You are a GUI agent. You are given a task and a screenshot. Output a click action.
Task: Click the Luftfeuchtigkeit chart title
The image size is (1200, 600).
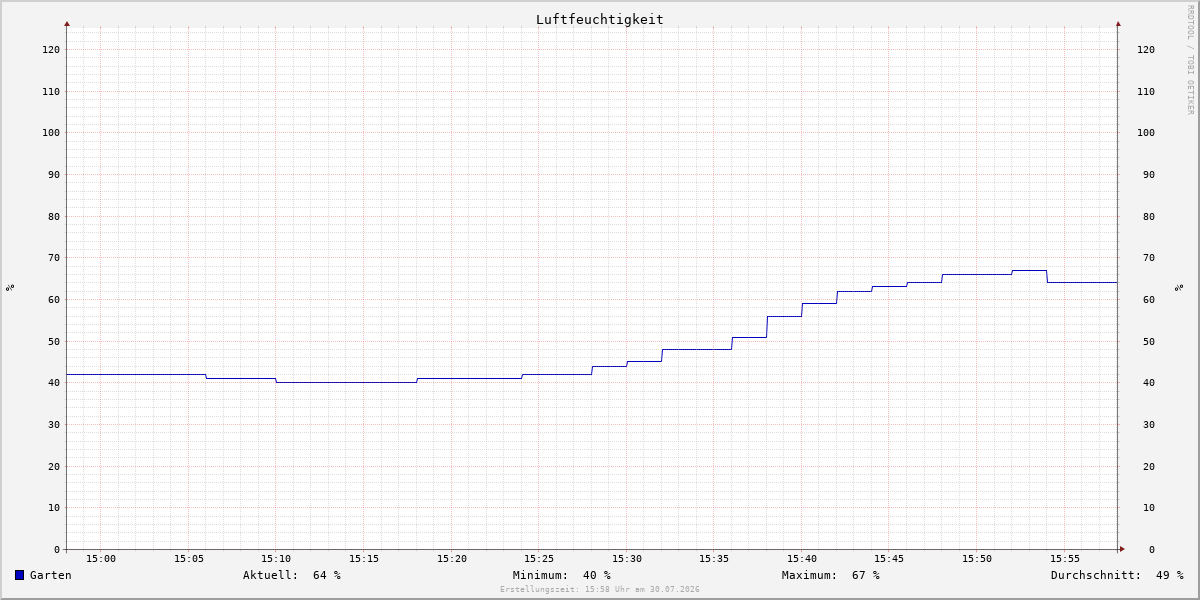click(x=599, y=19)
